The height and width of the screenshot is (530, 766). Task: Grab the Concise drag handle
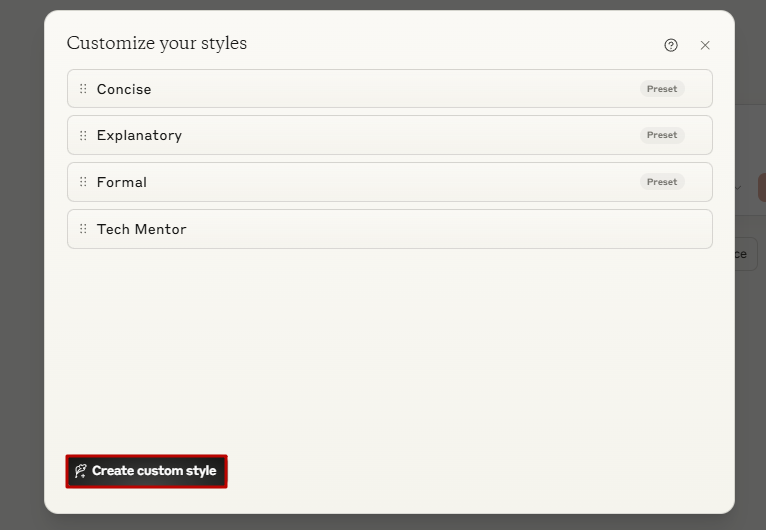coord(83,89)
